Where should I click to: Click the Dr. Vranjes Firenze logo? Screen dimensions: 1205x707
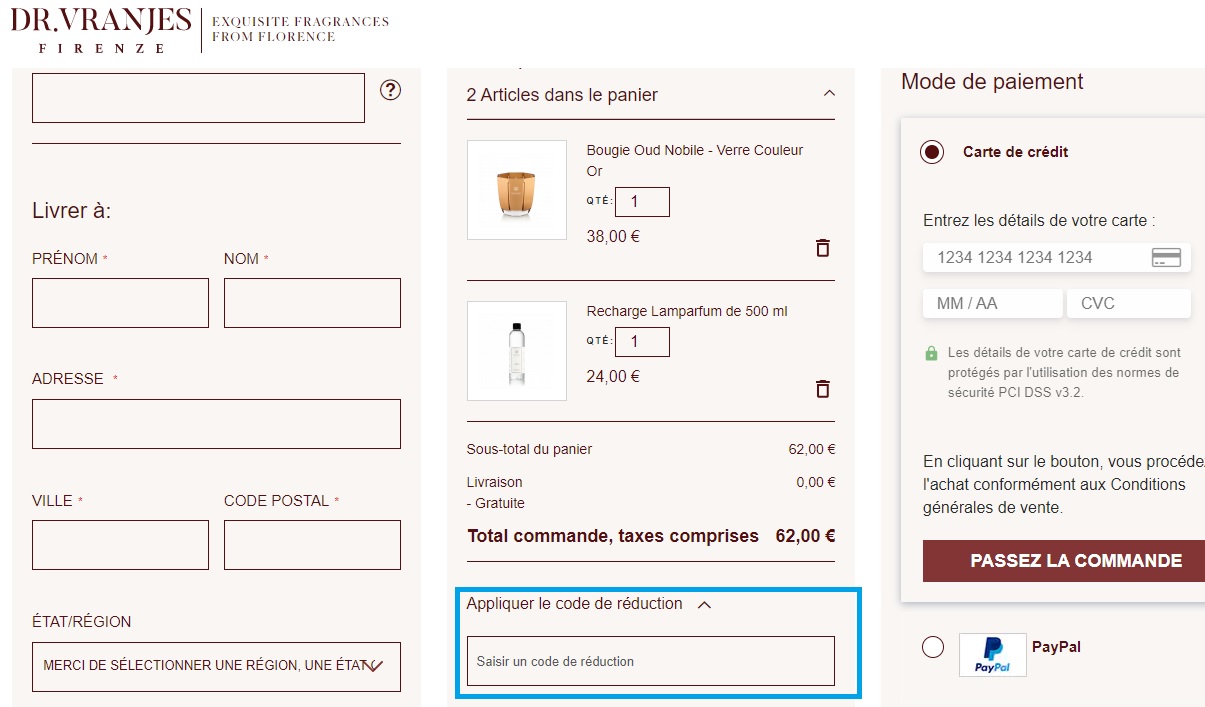coord(101,30)
